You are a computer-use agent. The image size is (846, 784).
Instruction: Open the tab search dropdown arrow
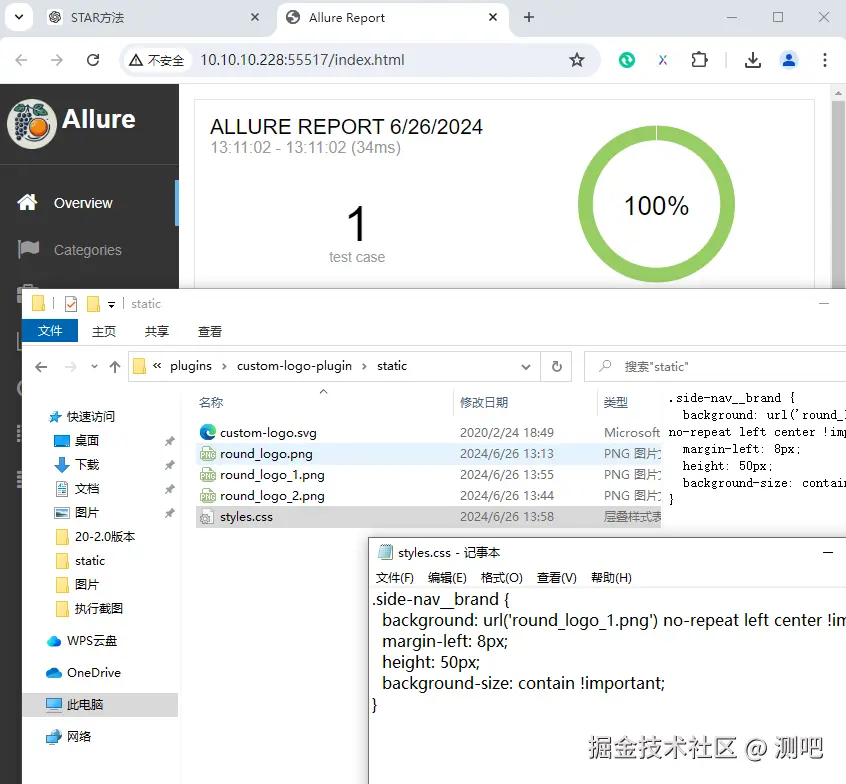[x=19, y=17]
